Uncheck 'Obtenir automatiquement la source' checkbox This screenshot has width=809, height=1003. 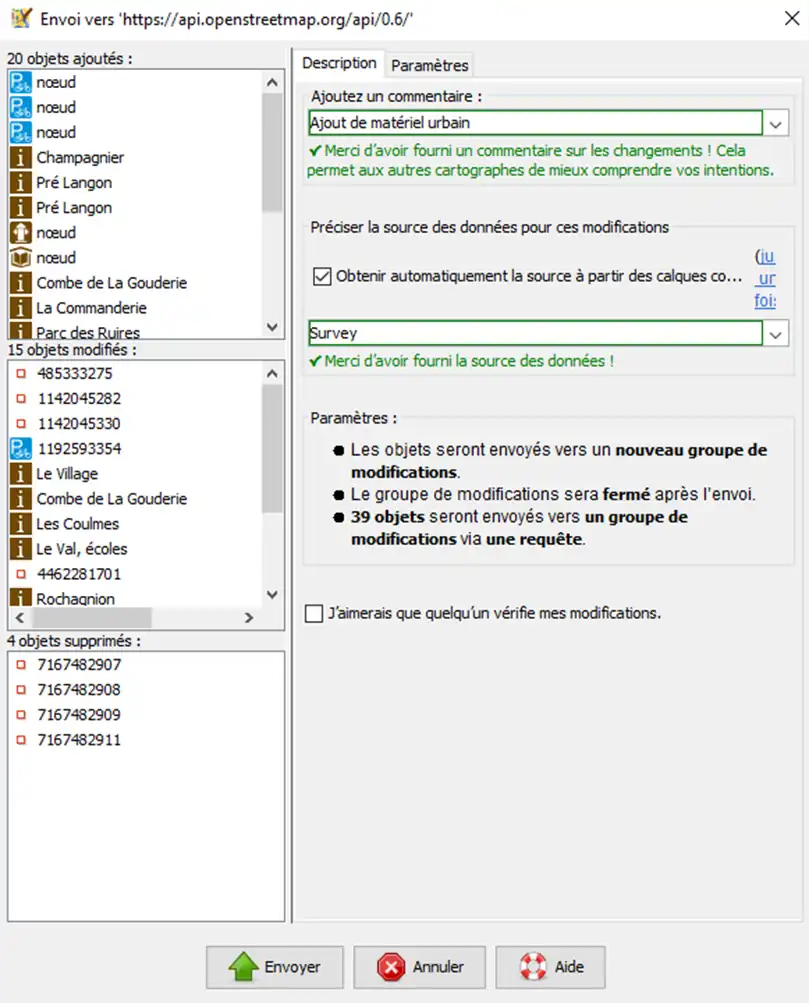click(321, 277)
